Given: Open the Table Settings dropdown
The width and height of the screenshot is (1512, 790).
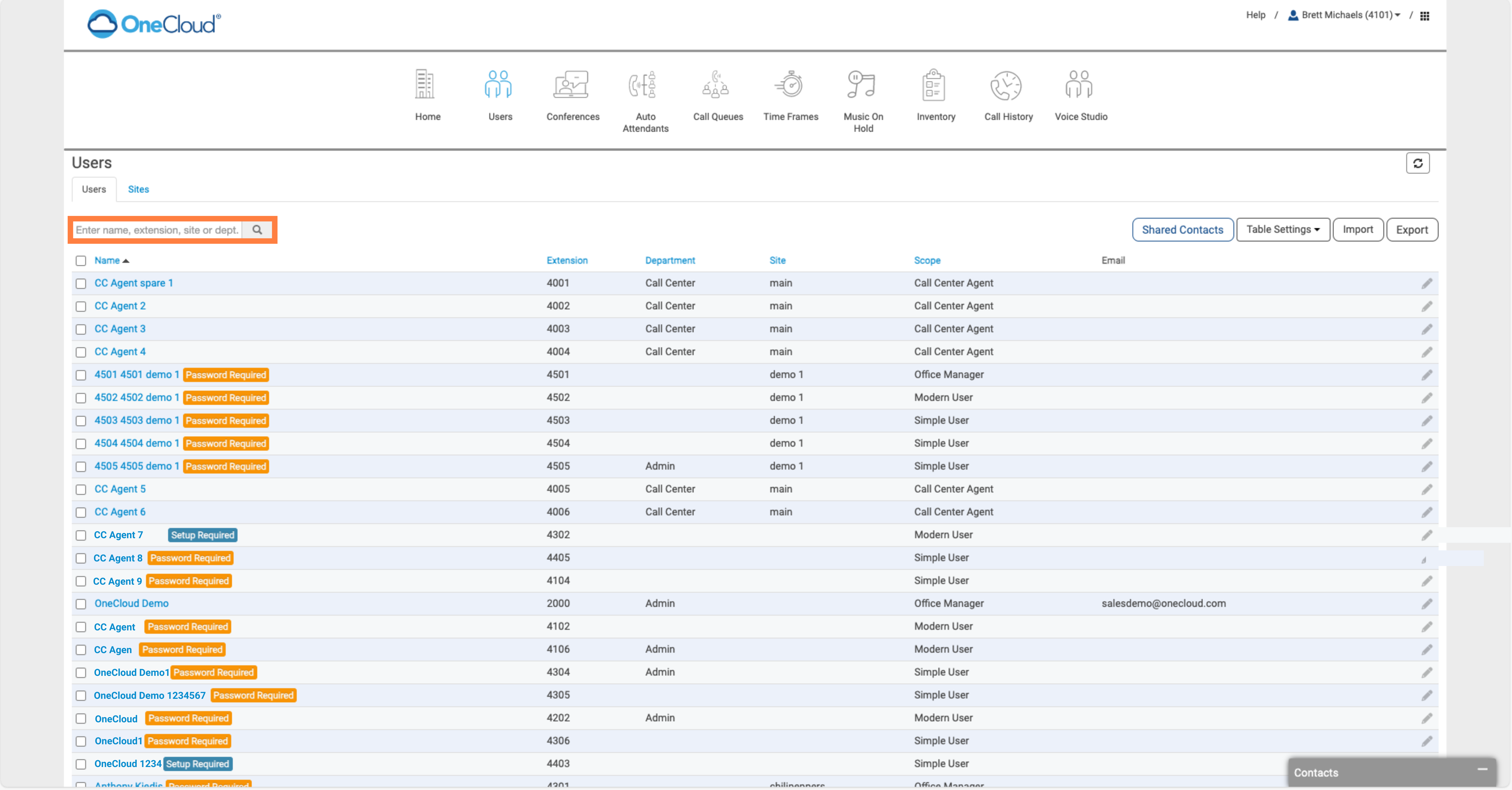Looking at the screenshot, I should 1282,230.
